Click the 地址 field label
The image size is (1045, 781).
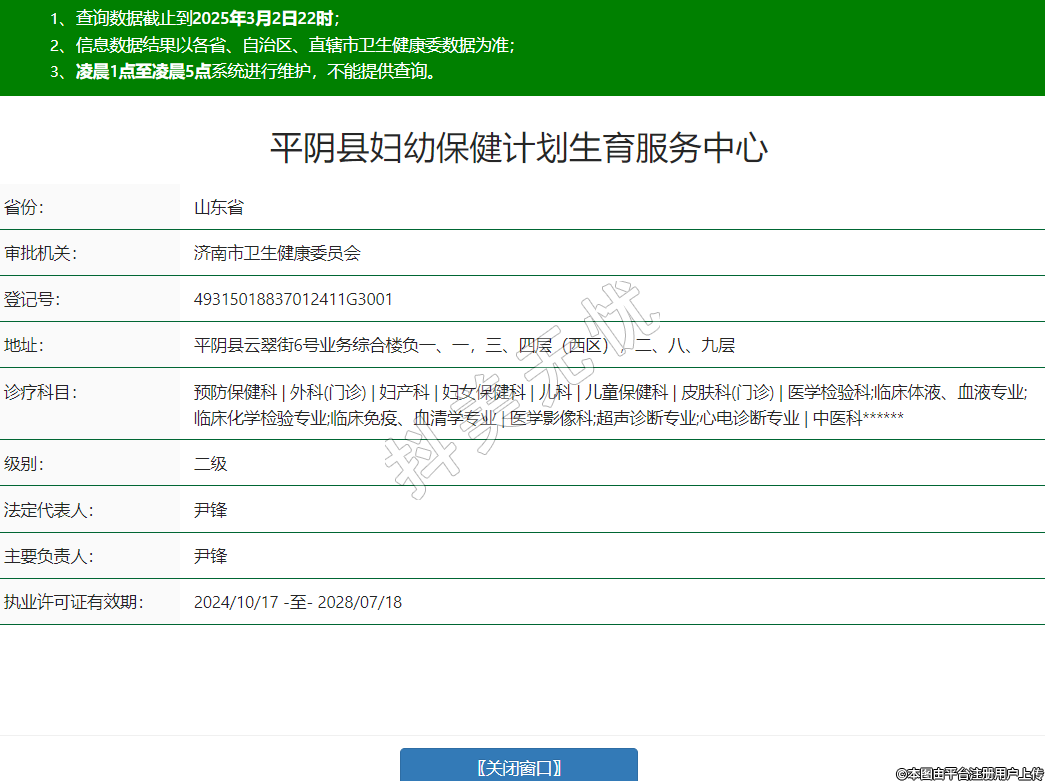tap(25, 346)
